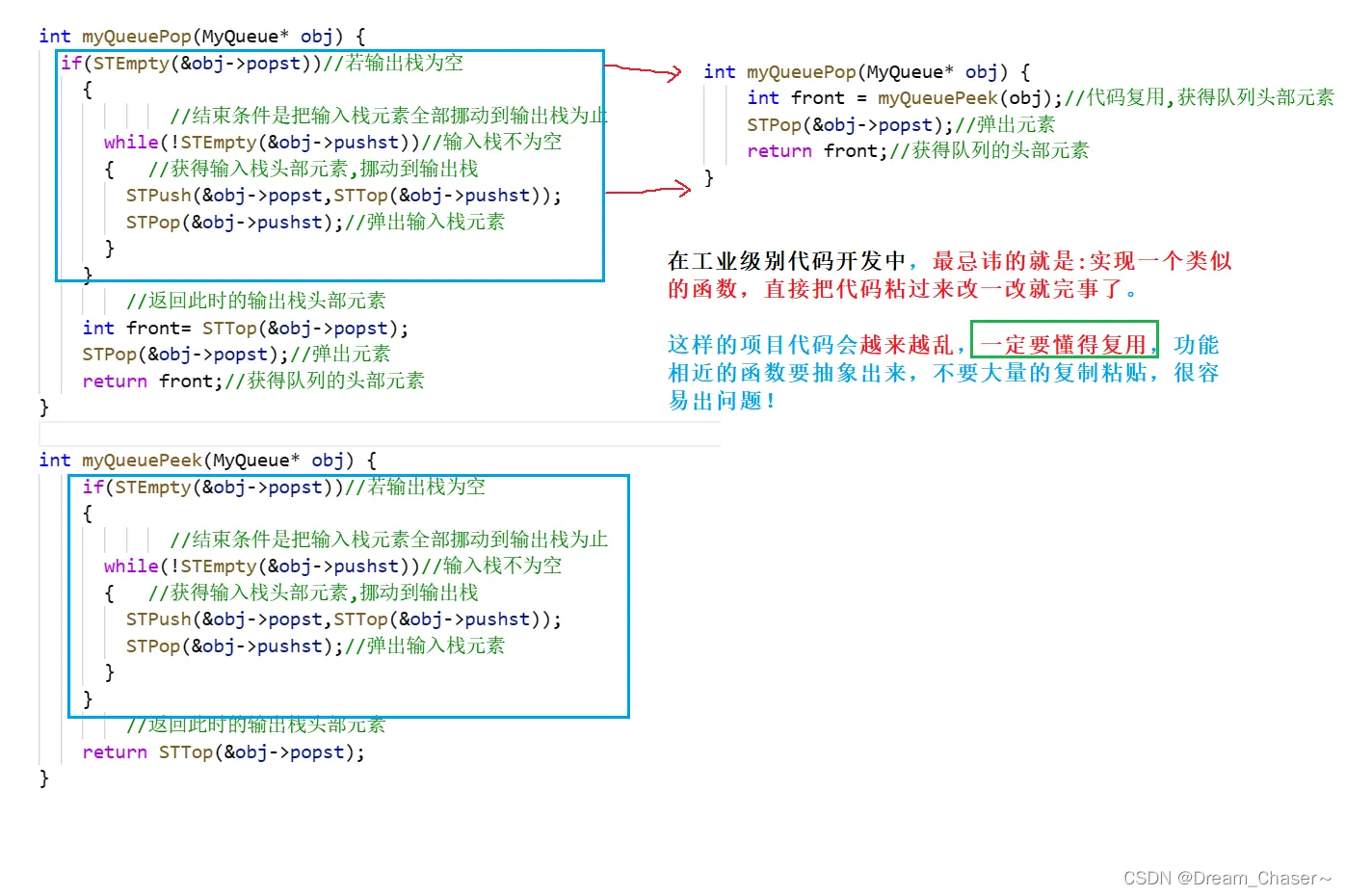Viewport: 1346px width, 896px height.
Task: Click the comment '//获得输入栈头部元素,挪动到输出栈' in myQueuePeek
Action: pos(313,593)
